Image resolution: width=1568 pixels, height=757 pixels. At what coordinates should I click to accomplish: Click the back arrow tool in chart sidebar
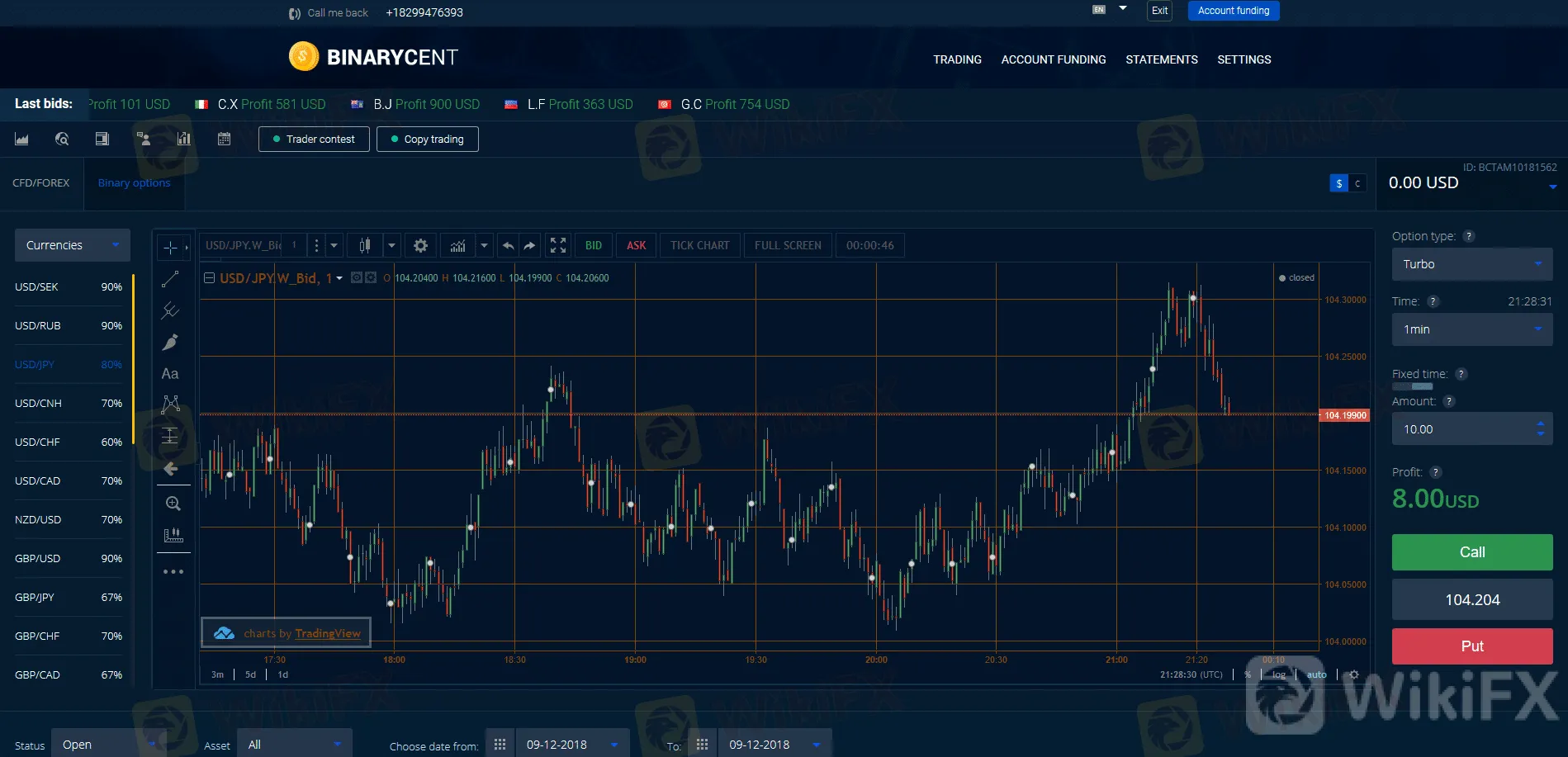point(170,468)
